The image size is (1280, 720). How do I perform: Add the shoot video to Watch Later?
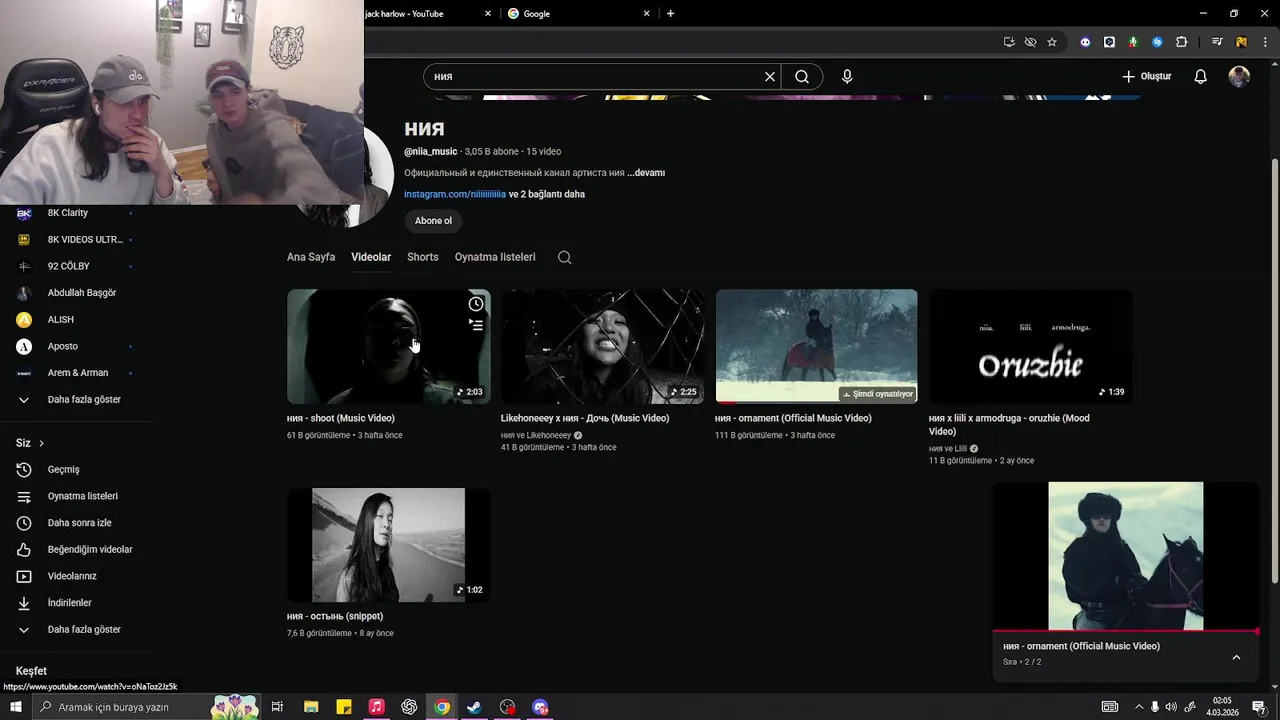pyautogui.click(x=476, y=304)
